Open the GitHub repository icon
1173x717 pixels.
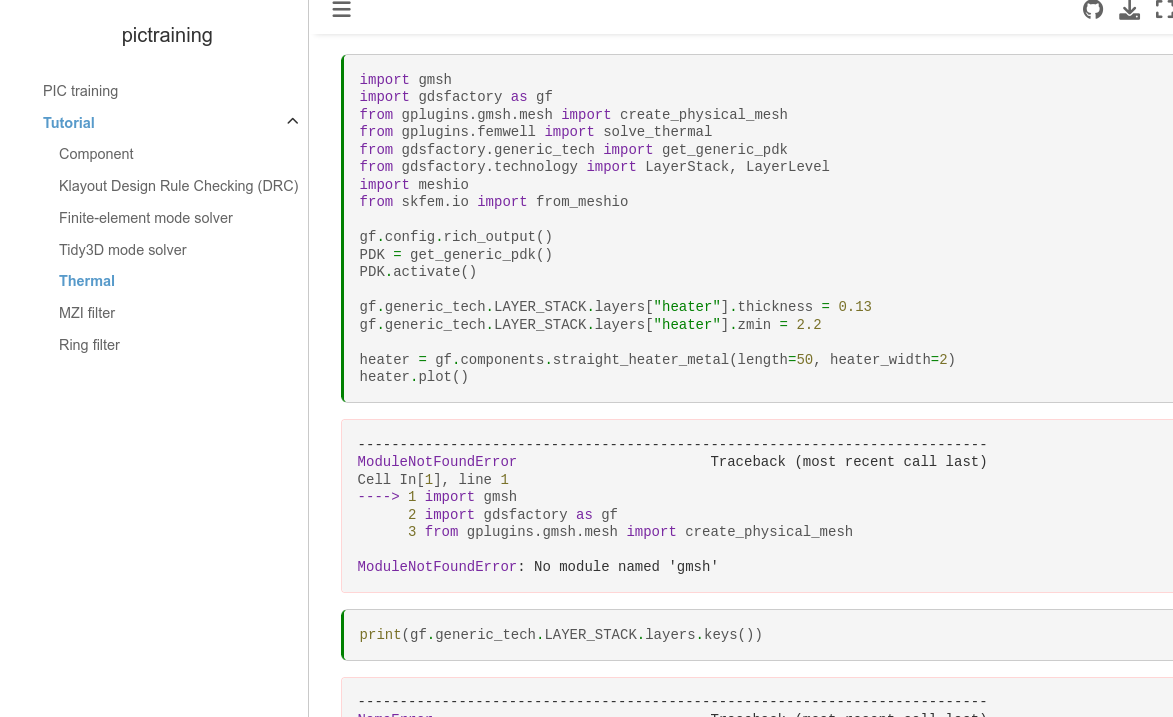[1093, 10]
